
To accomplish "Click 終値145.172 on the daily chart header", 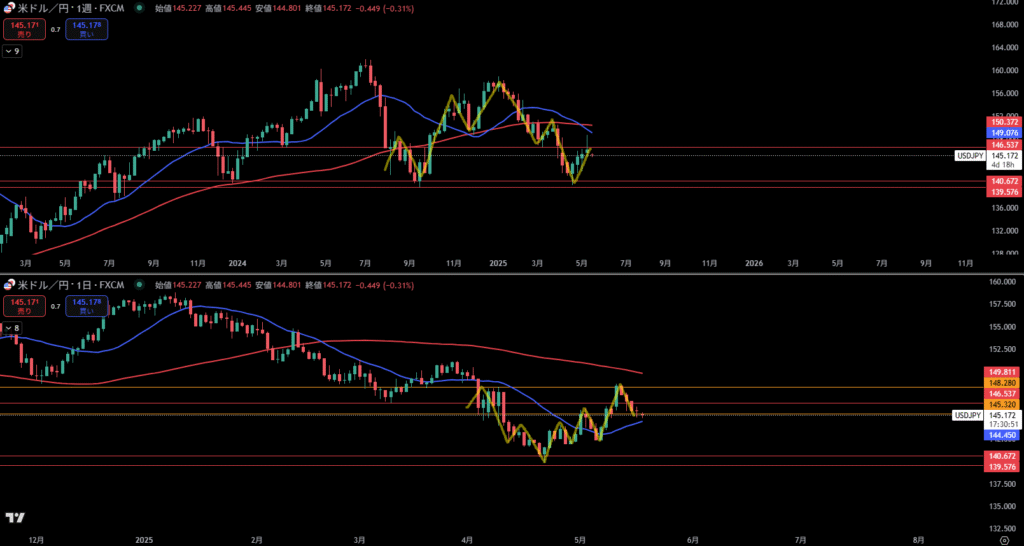I will (x=328, y=285).
